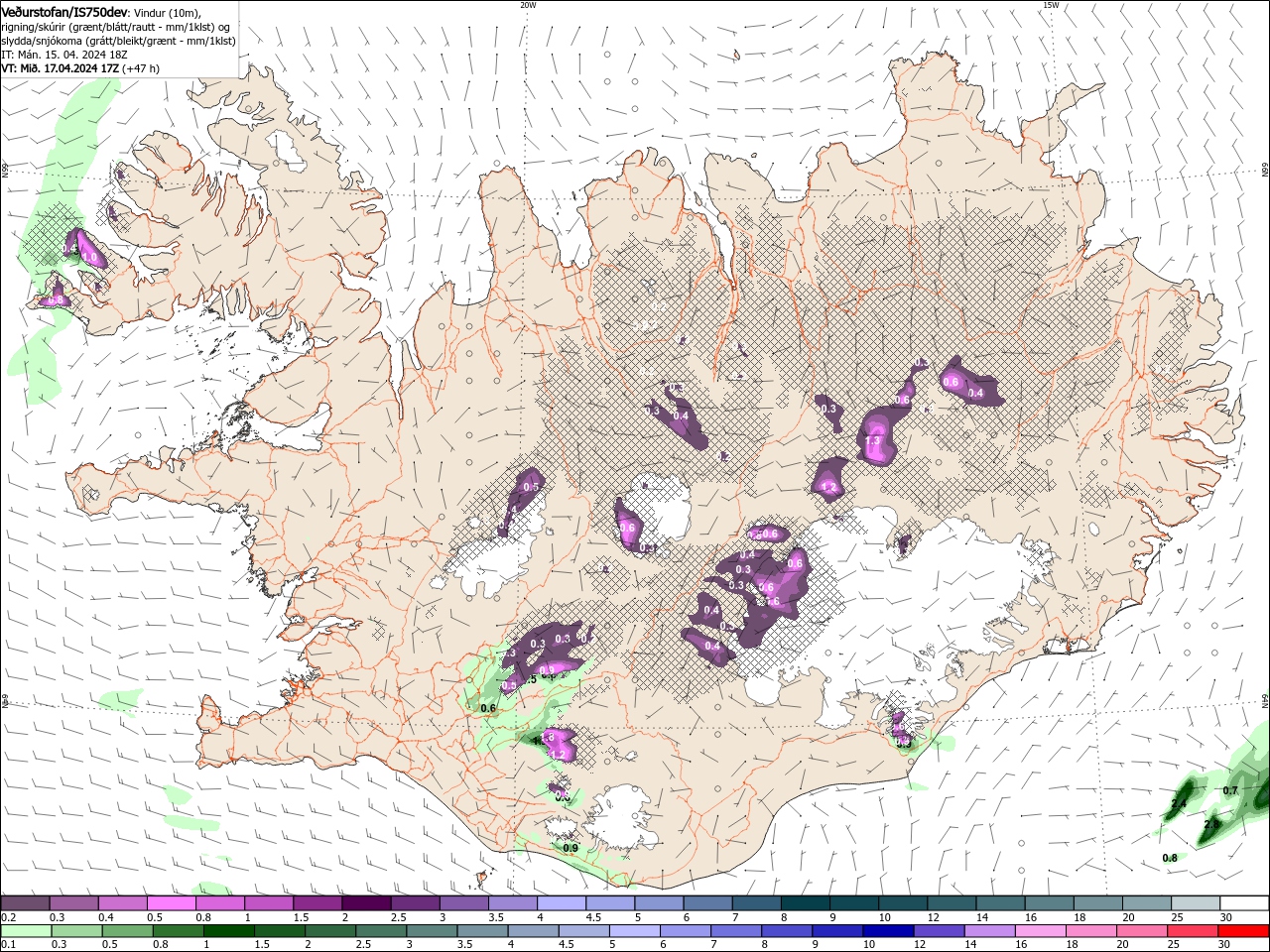Click the '0.7' precipitation value offshore southeast
Viewport: 1270px width, 952px height.
pyautogui.click(x=1230, y=790)
